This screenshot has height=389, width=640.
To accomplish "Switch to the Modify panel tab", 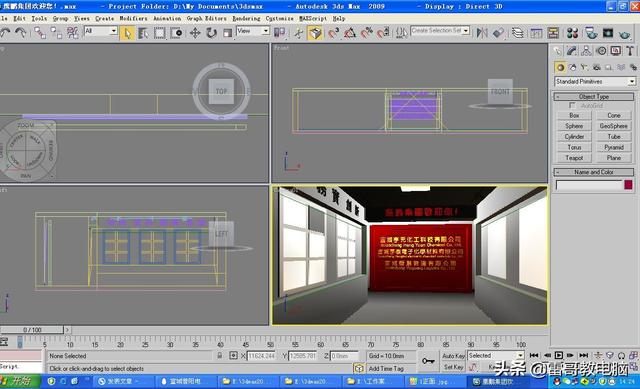I will pyautogui.click(x=571, y=51).
